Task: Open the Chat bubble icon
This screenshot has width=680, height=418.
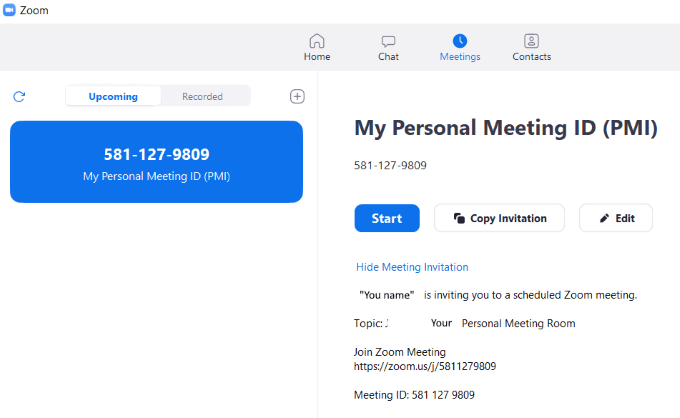Action: [388, 41]
